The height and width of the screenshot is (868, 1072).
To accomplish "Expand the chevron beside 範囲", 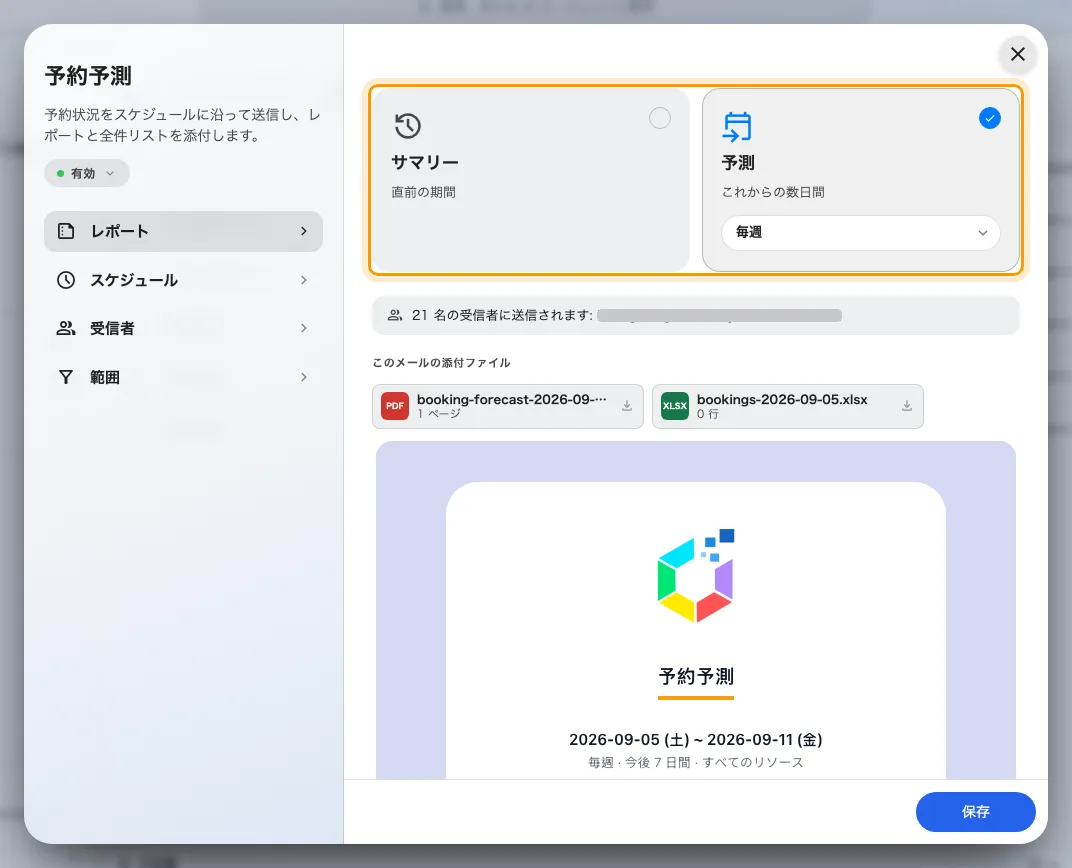I will coord(304,377).
